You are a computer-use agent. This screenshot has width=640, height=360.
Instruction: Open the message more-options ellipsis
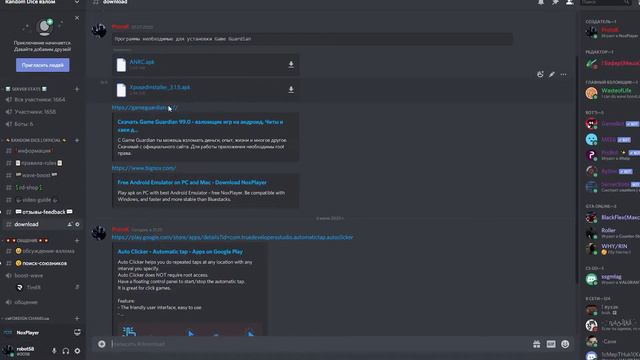point(563,74)
